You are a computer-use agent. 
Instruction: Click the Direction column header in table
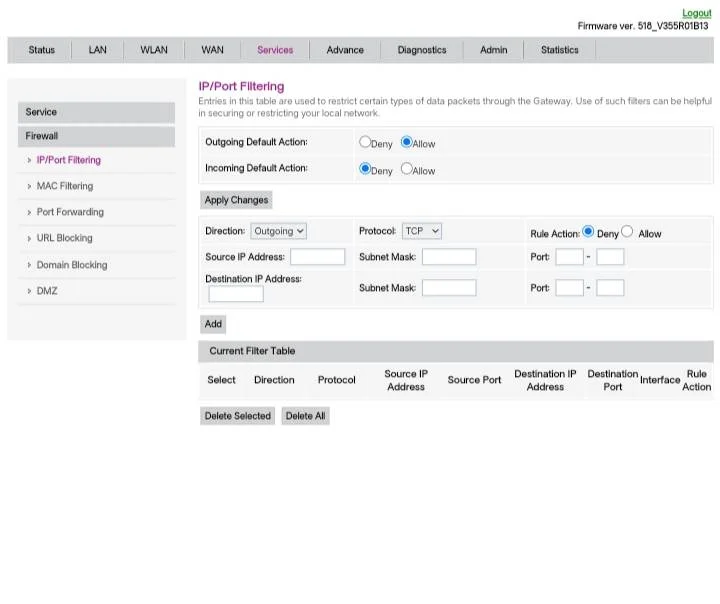(274, 380)
